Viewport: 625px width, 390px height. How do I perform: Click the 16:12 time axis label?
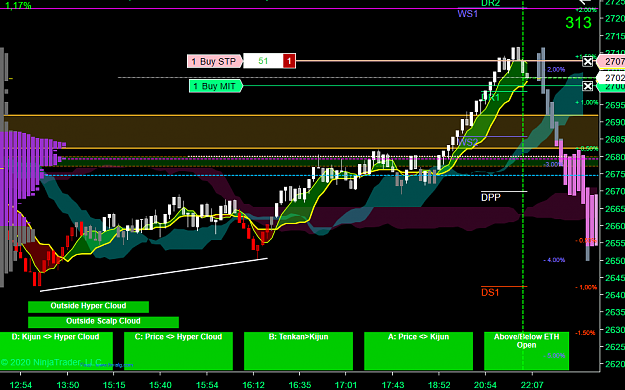(x=254, y=385)
